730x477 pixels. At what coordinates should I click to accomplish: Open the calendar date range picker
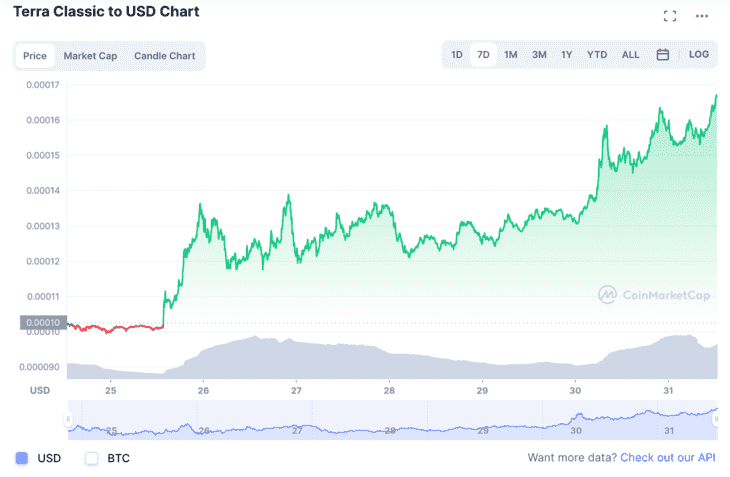(x=662, y=54)
